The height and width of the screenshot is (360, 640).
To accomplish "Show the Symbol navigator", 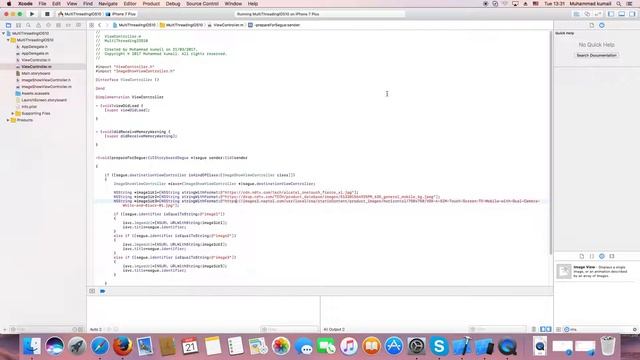I will coord(18,25).
